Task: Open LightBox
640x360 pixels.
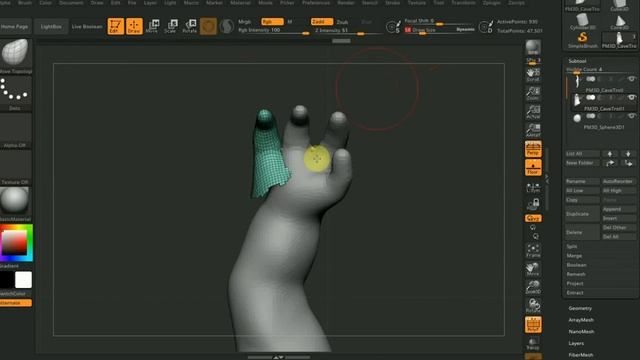Action: coord(51,27)
